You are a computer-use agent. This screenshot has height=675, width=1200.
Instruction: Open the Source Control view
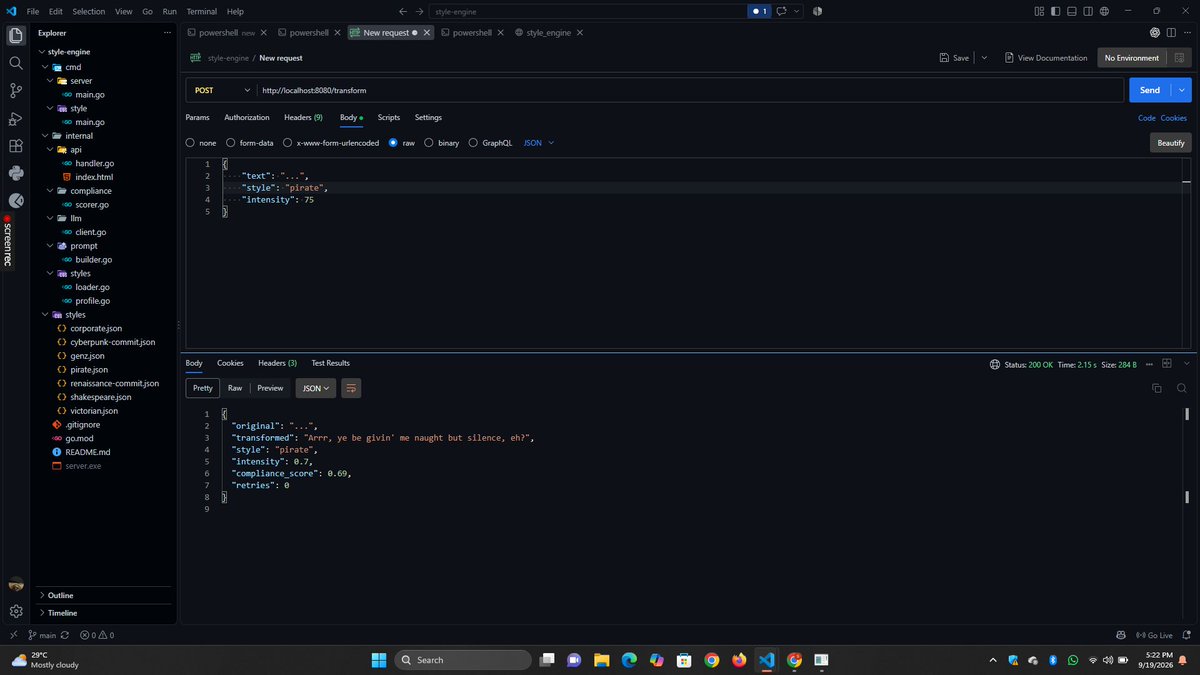pos(16,90)
